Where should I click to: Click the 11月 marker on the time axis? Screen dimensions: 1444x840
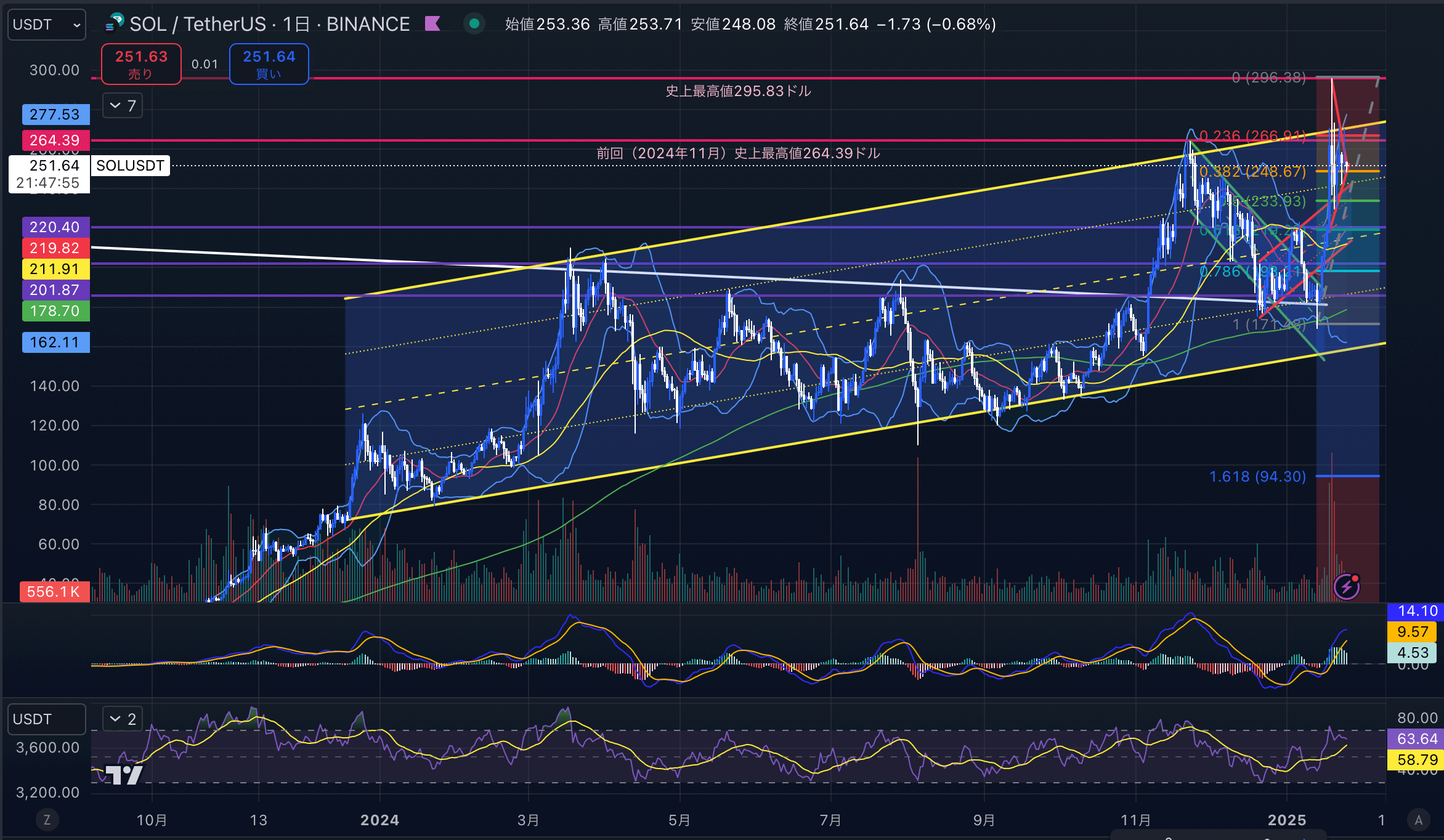click(x=1136, y=820)
